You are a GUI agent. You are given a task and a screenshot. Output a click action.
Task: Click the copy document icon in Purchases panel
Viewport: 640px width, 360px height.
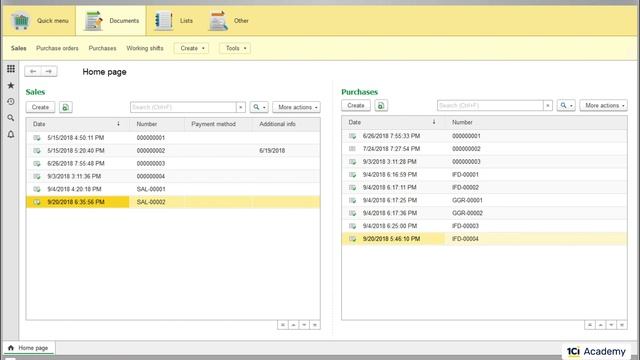[381, 105]
